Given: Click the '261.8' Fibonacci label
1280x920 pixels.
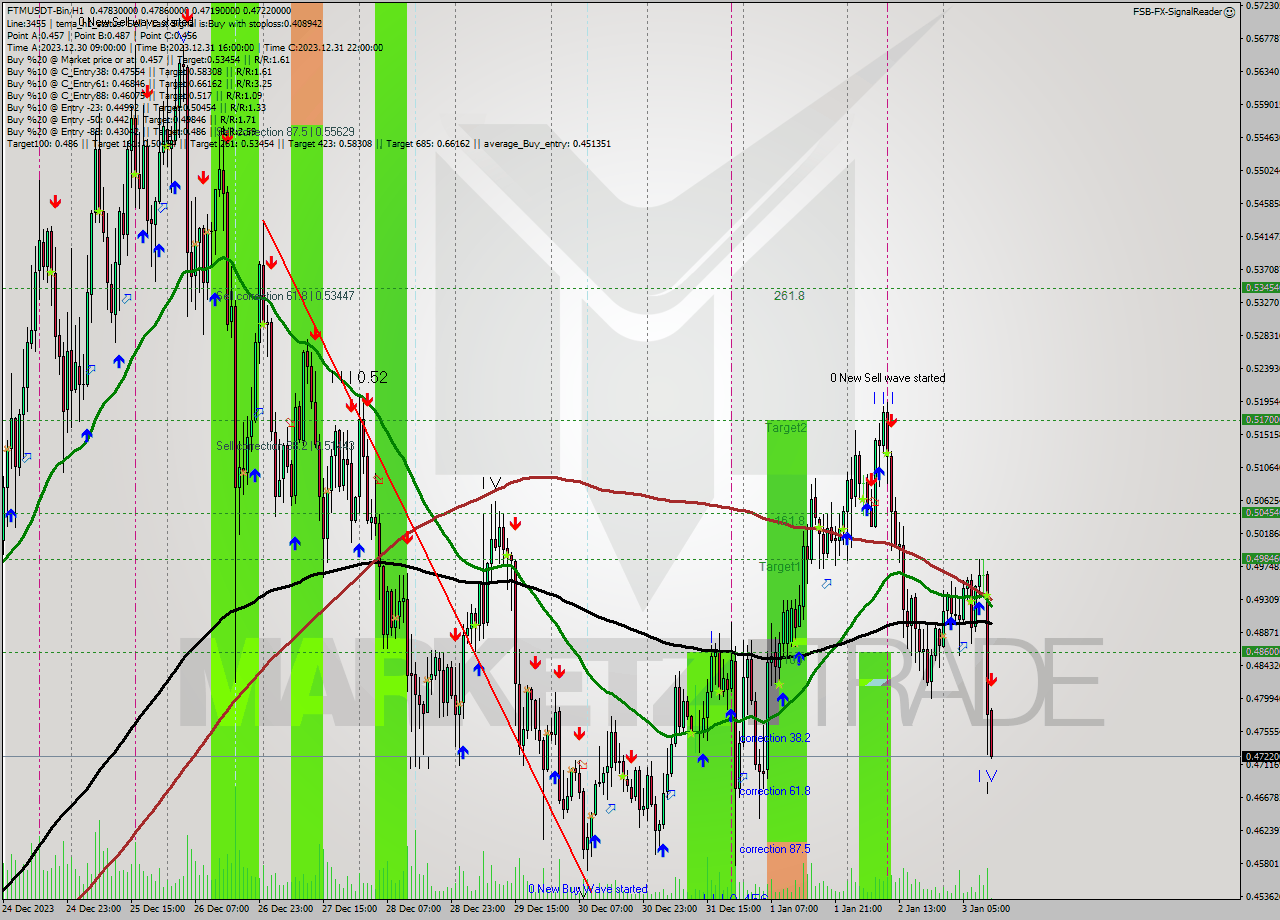Looking at the screenshot, I should (789, 296).
